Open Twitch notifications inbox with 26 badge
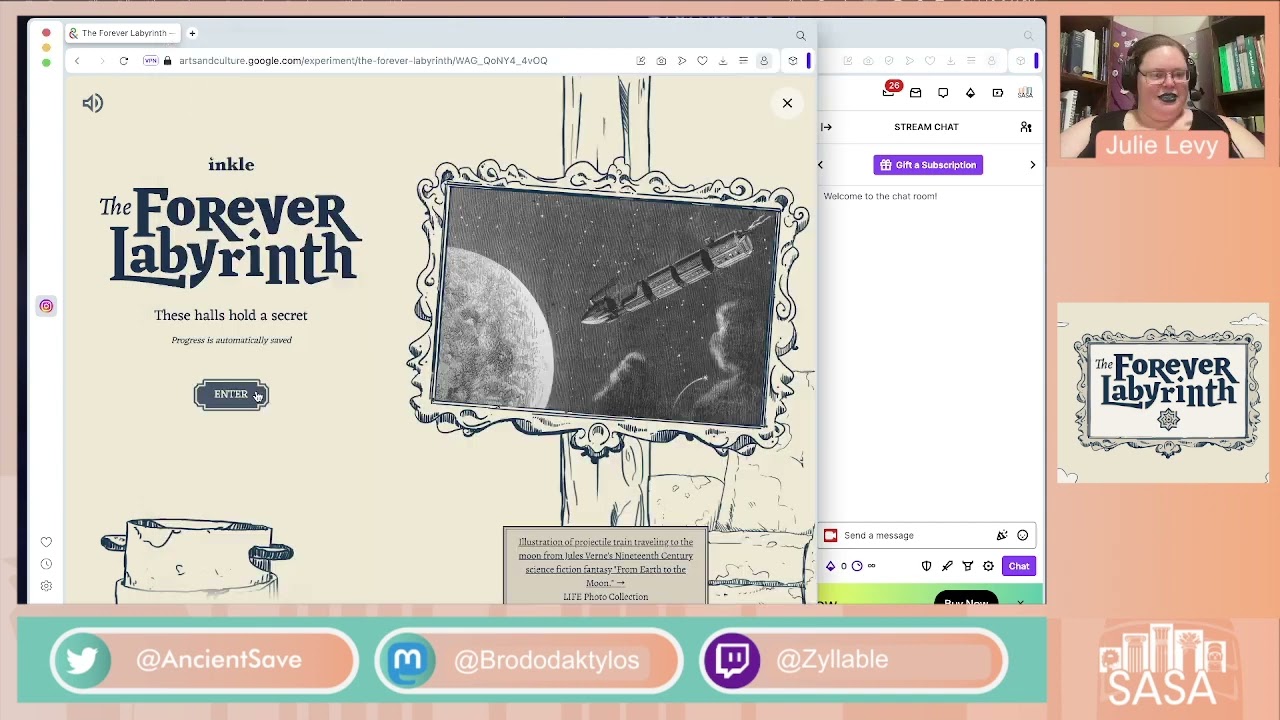1280x720 pixels. 890,91
